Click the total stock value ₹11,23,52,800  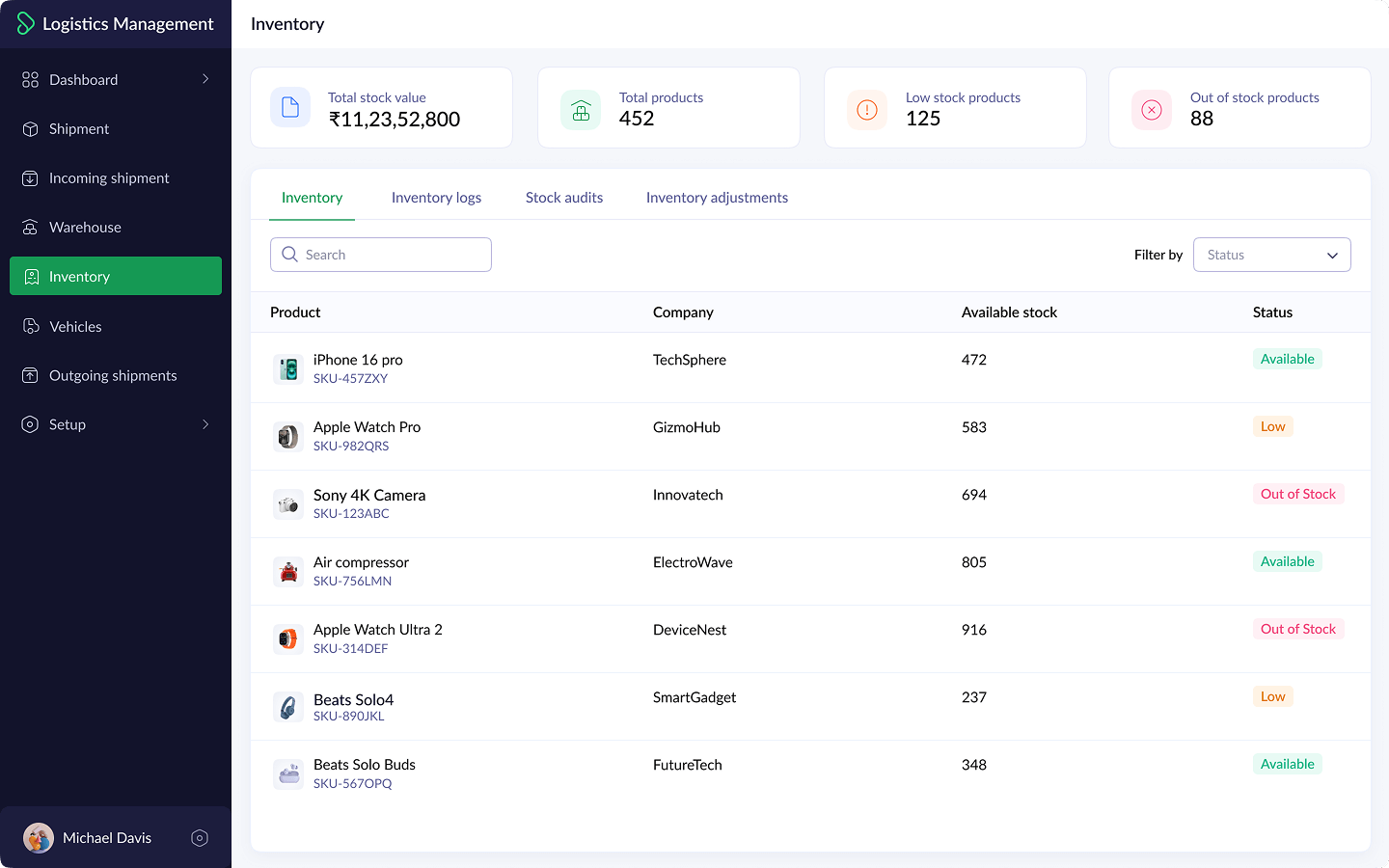[395, 120]
